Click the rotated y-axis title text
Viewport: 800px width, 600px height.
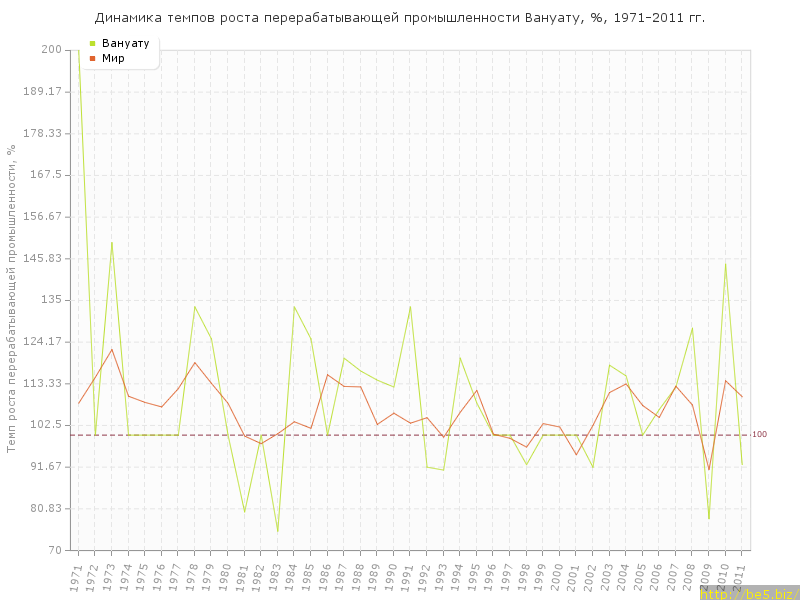[12, 298]
